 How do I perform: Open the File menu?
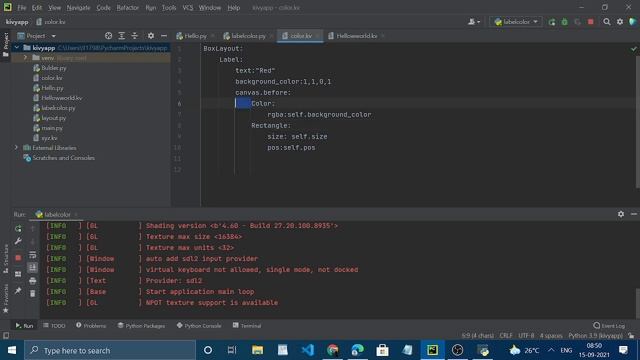22,8
